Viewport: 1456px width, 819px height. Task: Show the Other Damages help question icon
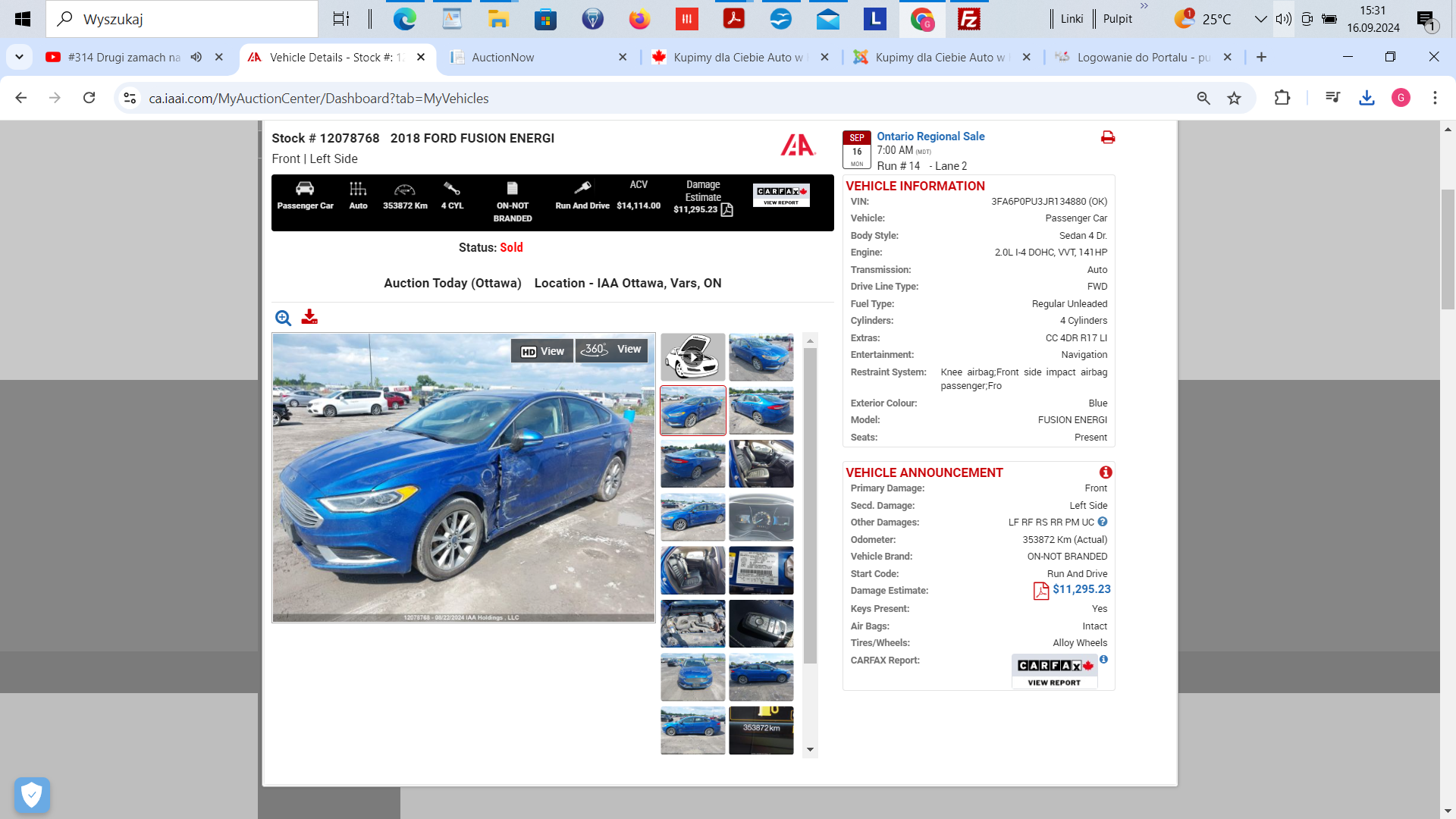coord(1103,522)
